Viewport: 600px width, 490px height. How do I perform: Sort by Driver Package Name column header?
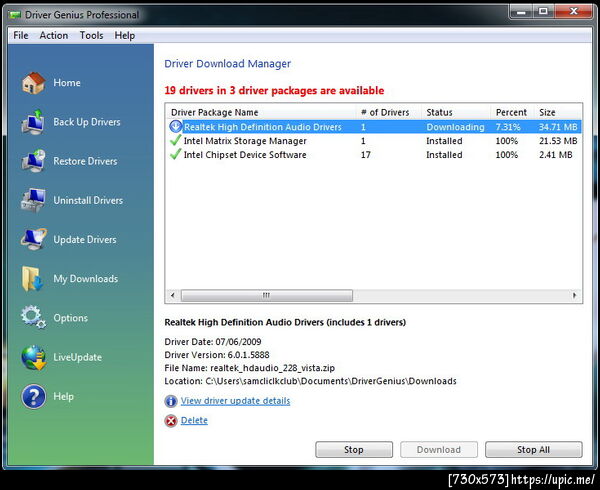[x=261, y=112]
